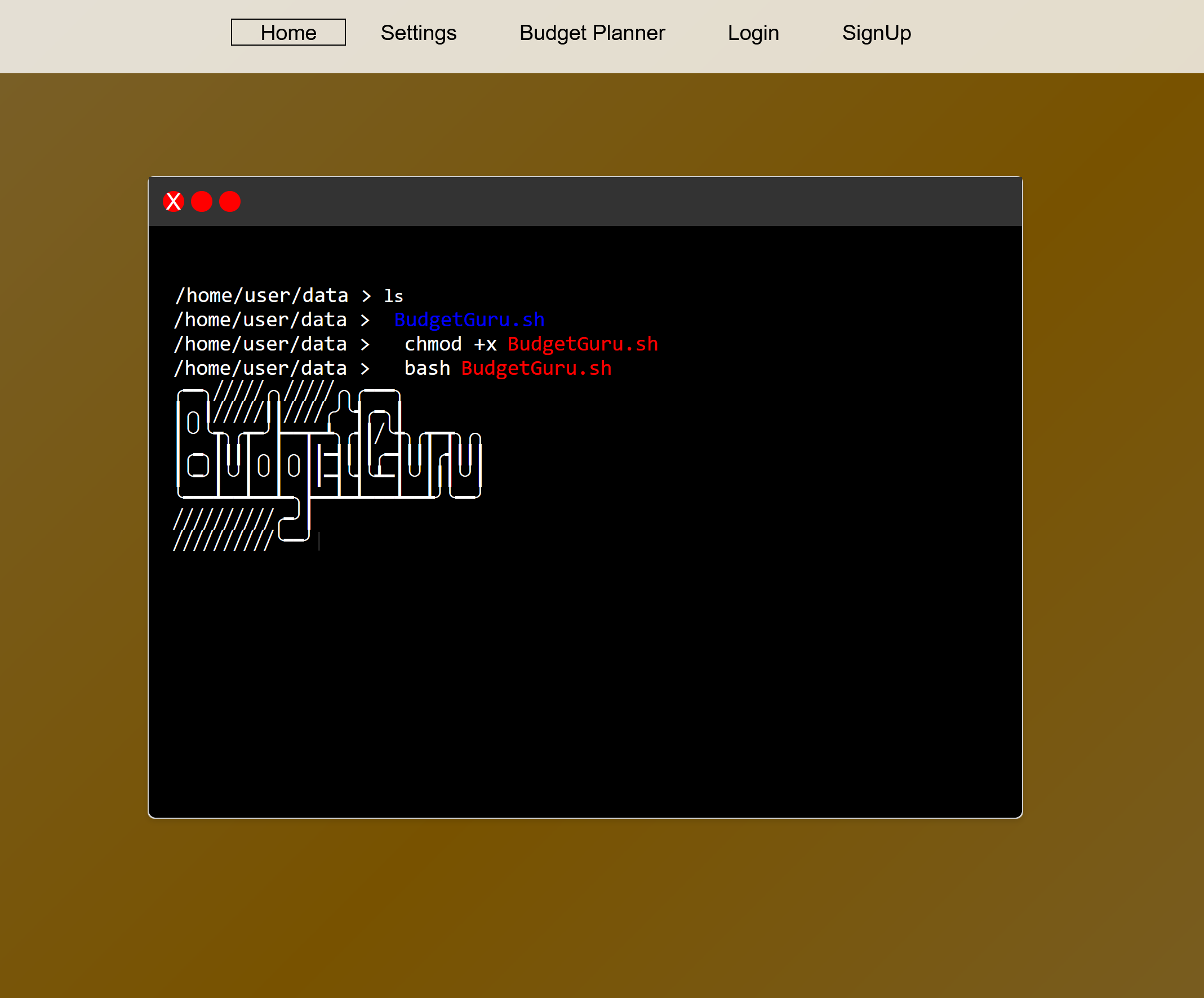This screenshot has height=998, width=1204.
Task: Open the Home navigation tab
Action: click(288, 33)
